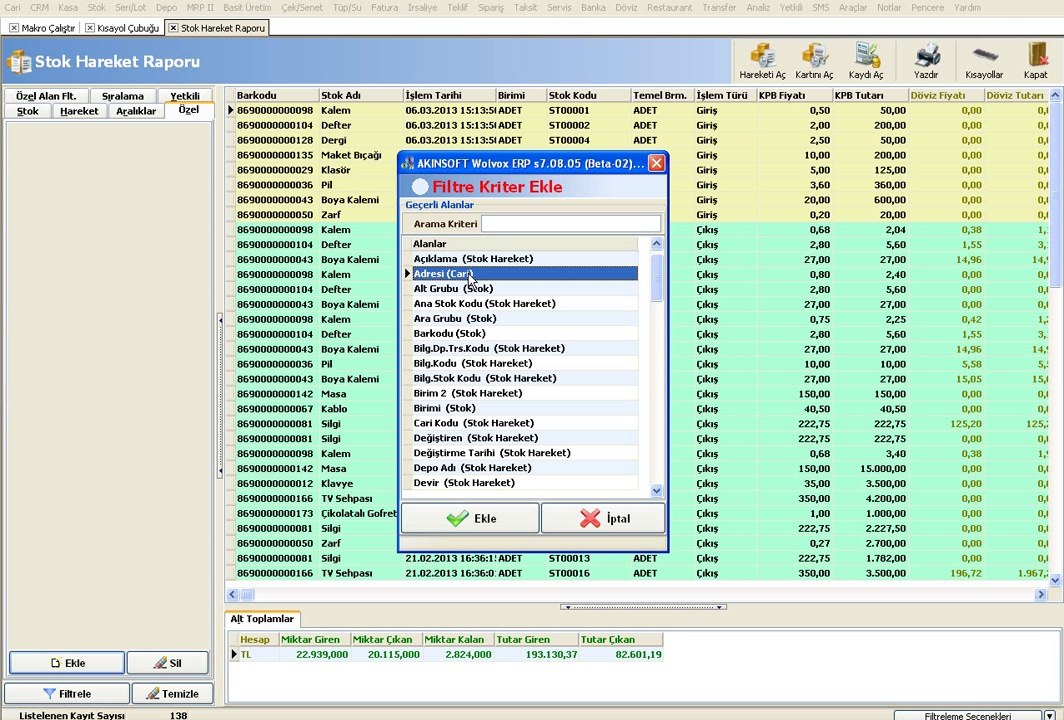Open the Yardım menu
The width and height of the screenshot is (1064, 720).
coord(967,7)
